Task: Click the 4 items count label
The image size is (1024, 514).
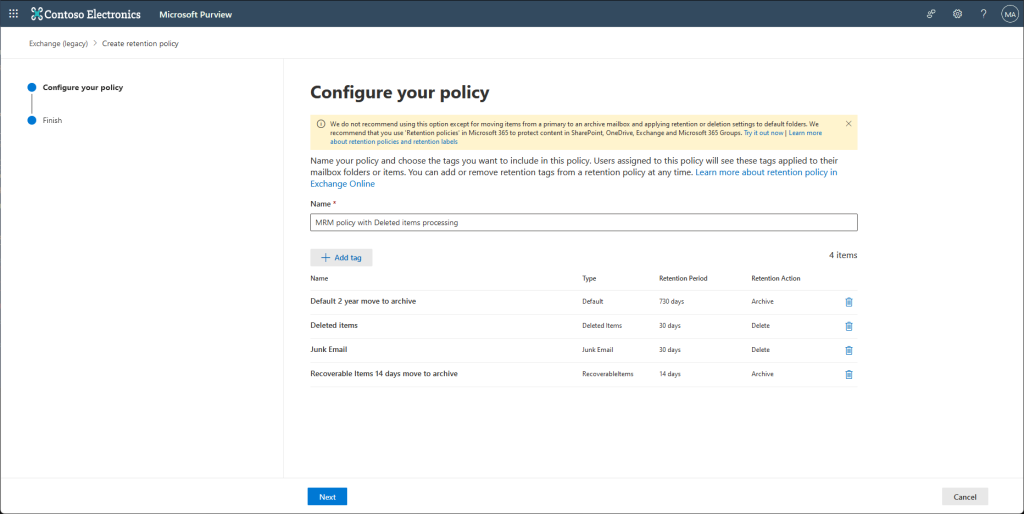Action: click(x=843, y=255)
